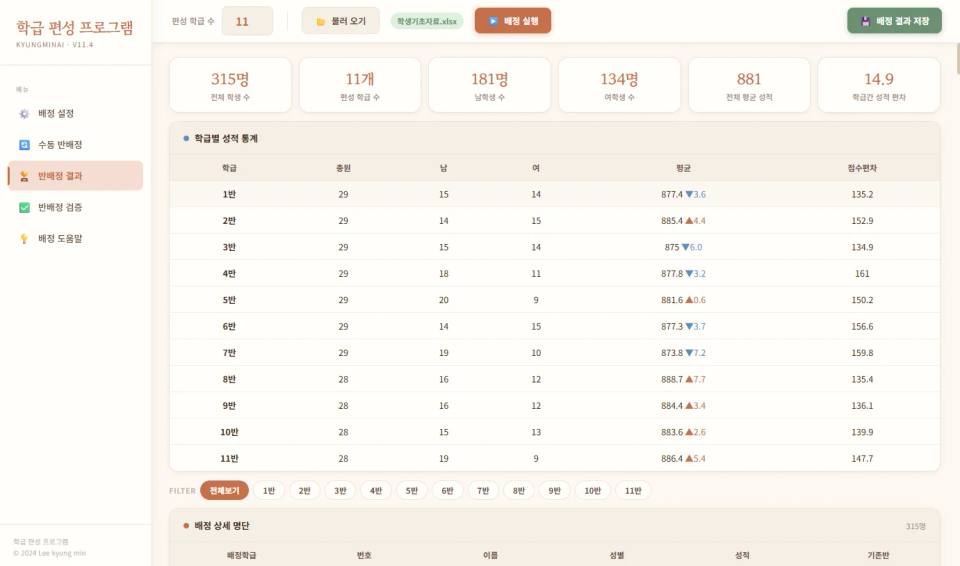Filter by 2반
Image resolution: width=960 pixels, height=566 pixels.
[304, 491]
